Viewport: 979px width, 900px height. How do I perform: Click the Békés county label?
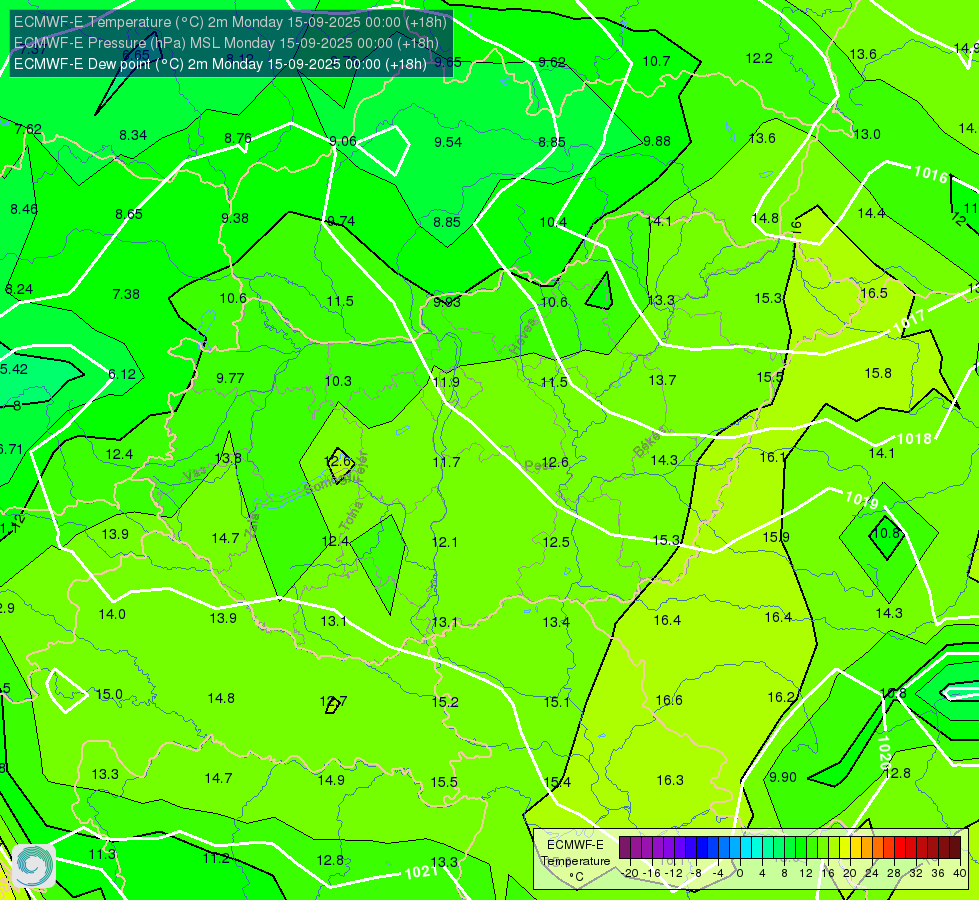[649, 443]
